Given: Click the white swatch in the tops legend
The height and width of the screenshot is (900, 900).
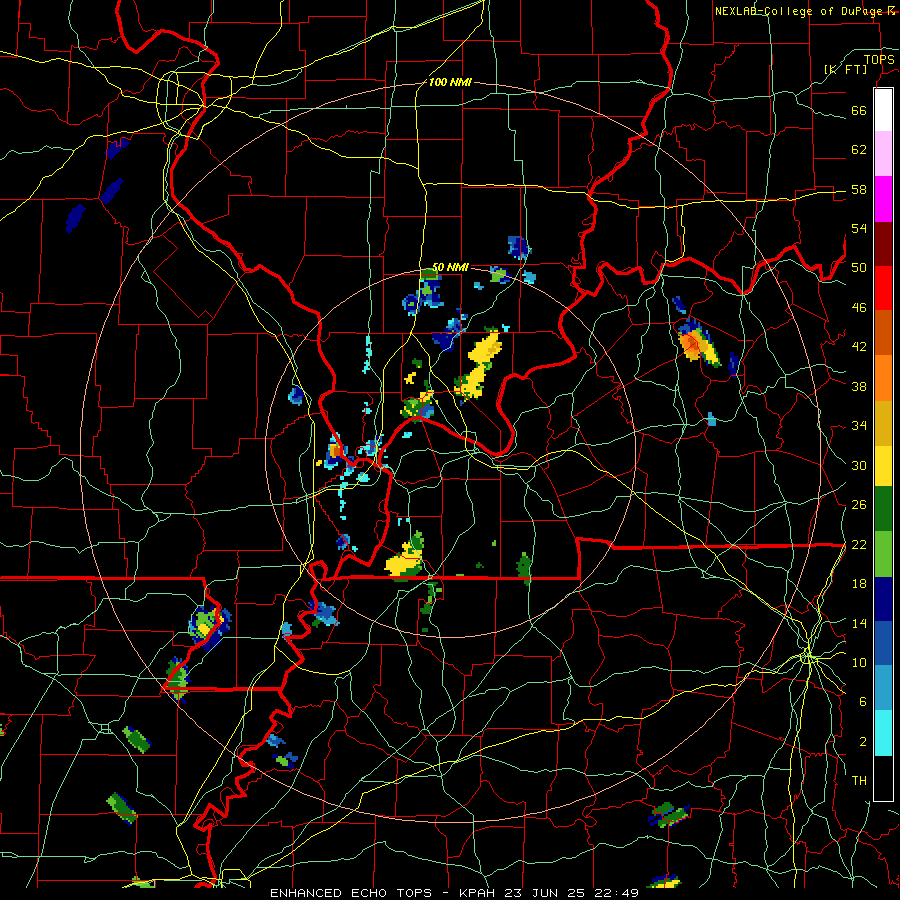Looking at the screenshot, I should click(883, 110).
